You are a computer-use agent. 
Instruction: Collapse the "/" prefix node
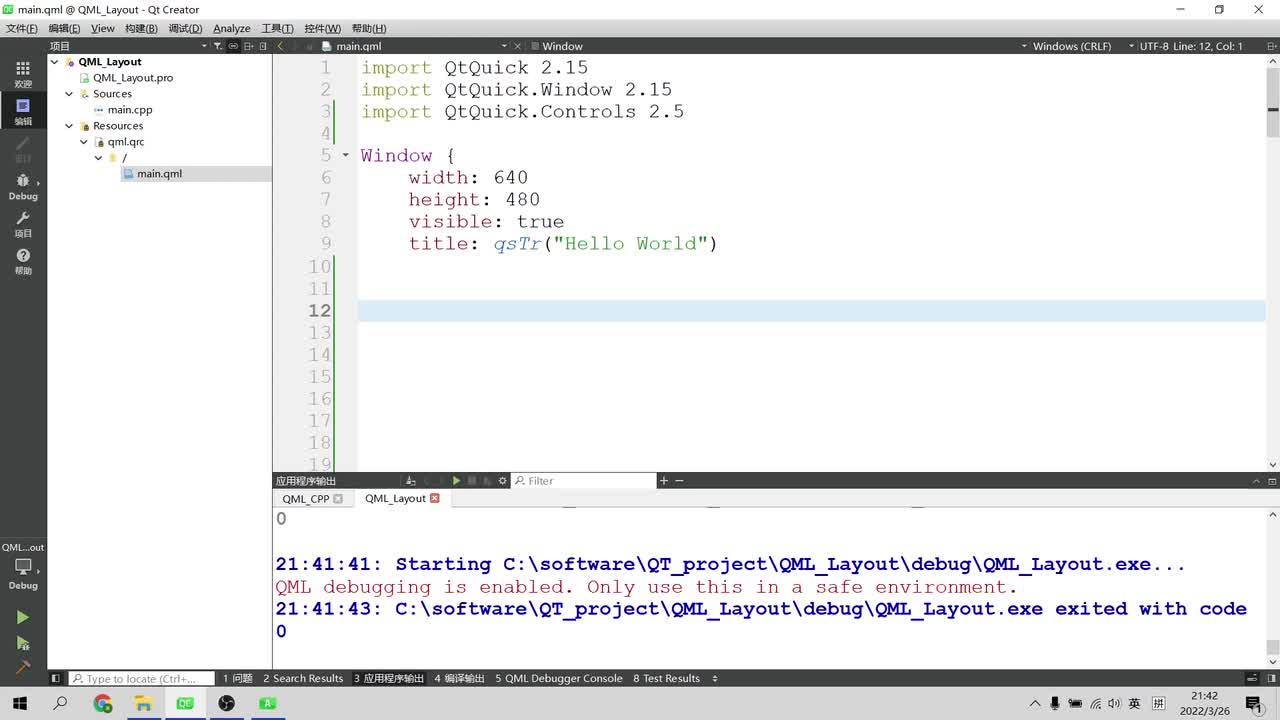coord(98,158)
